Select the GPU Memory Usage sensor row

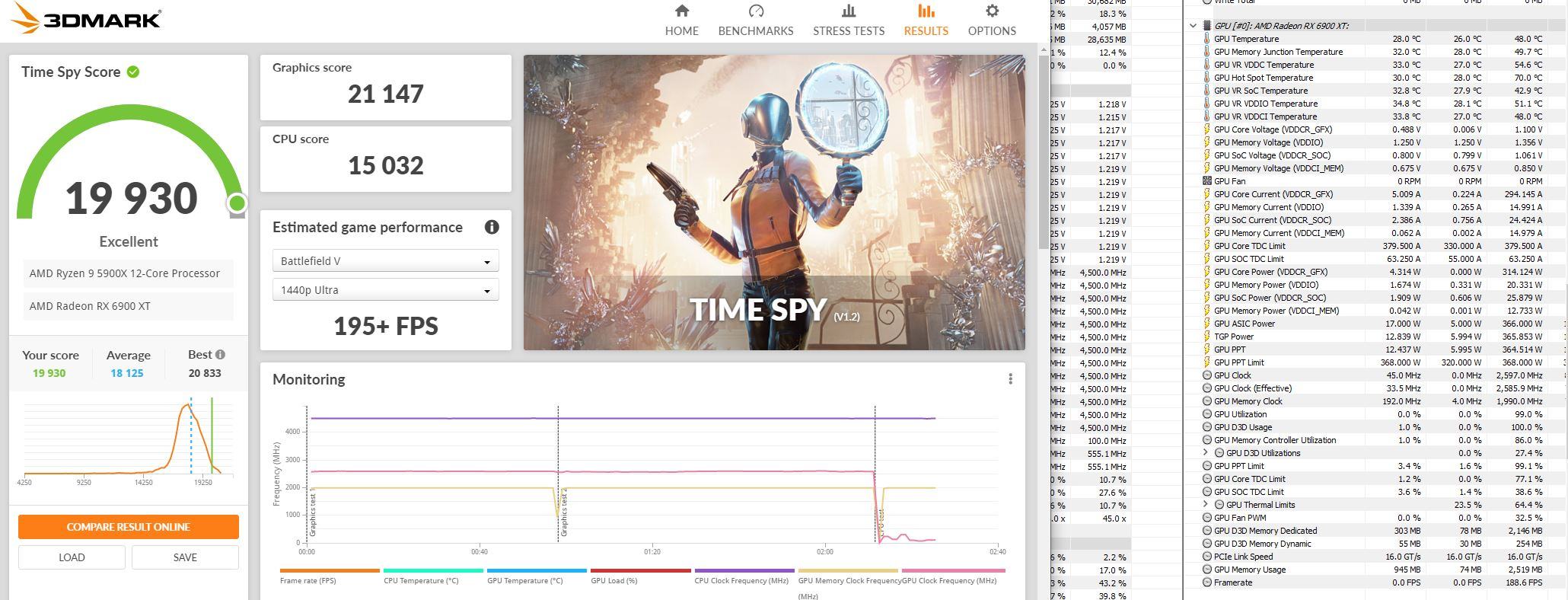tap(1374, 570)
